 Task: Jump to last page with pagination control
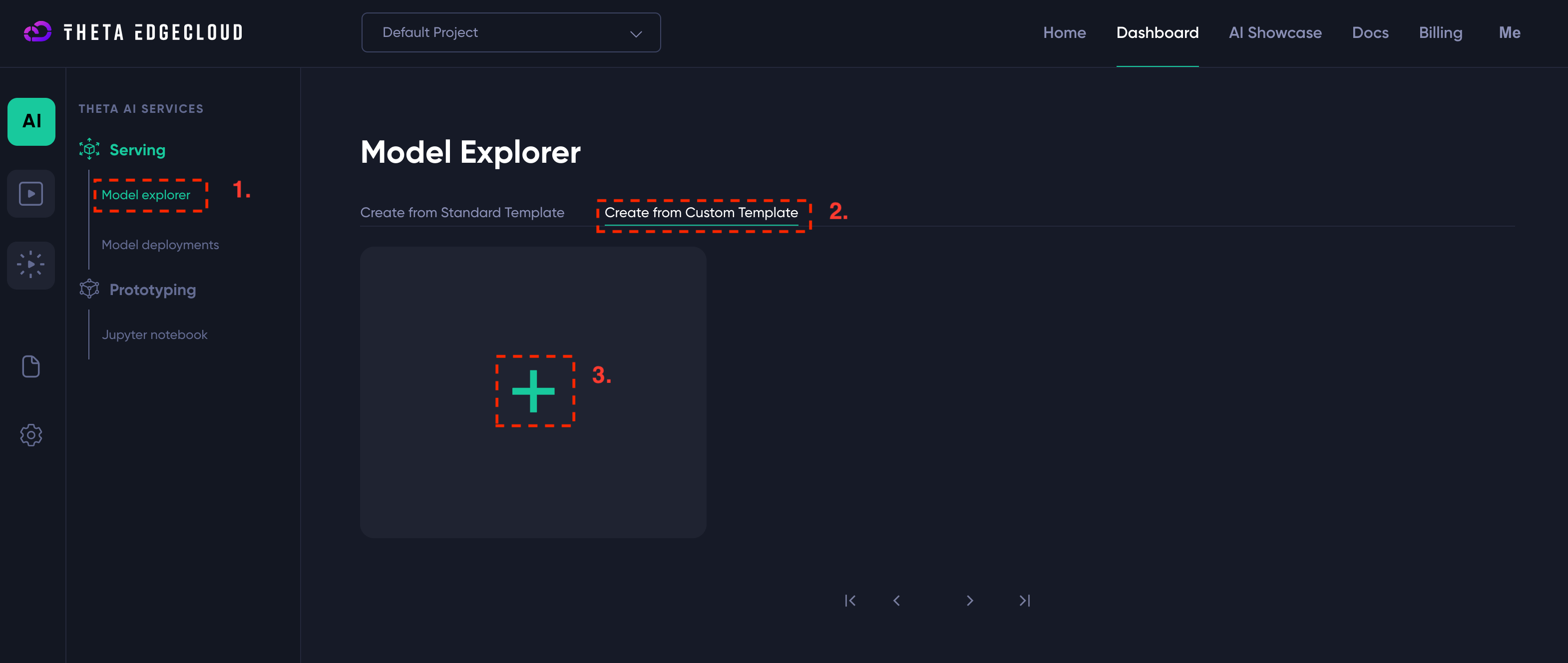click(1024, 600)
